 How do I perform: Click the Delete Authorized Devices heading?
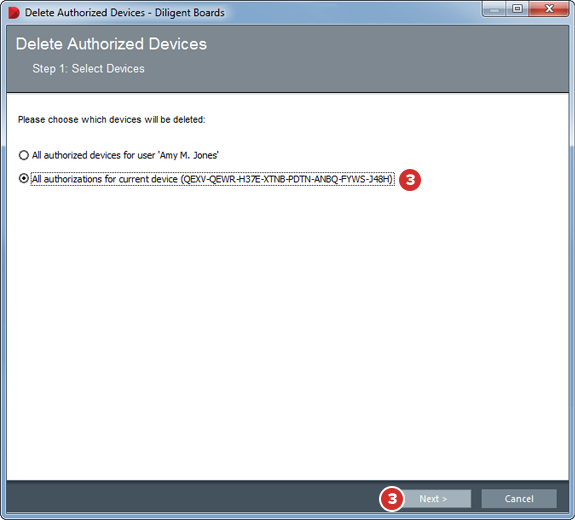click(x=111, y=44)
